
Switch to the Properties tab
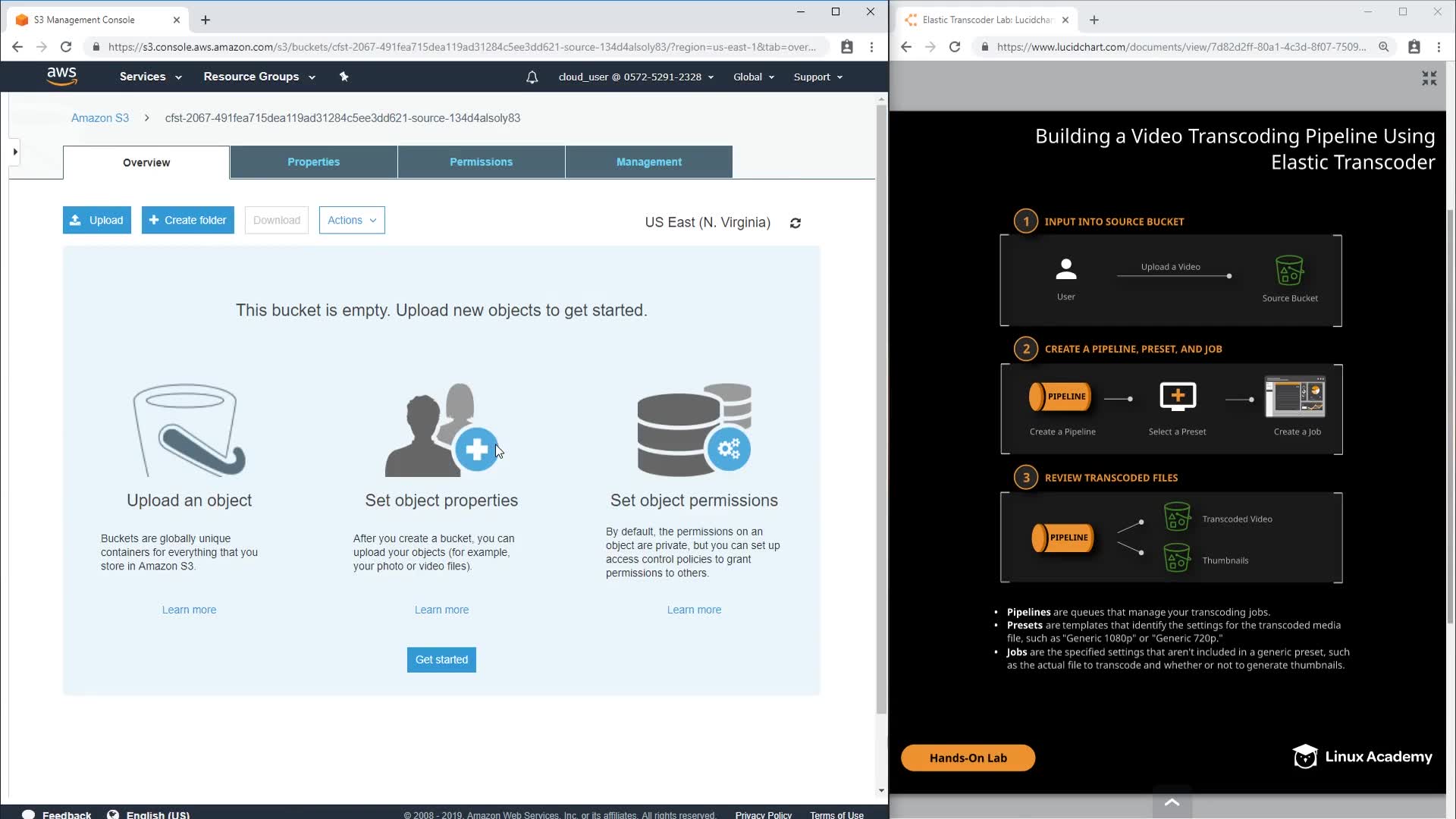[x=313, y=162]
